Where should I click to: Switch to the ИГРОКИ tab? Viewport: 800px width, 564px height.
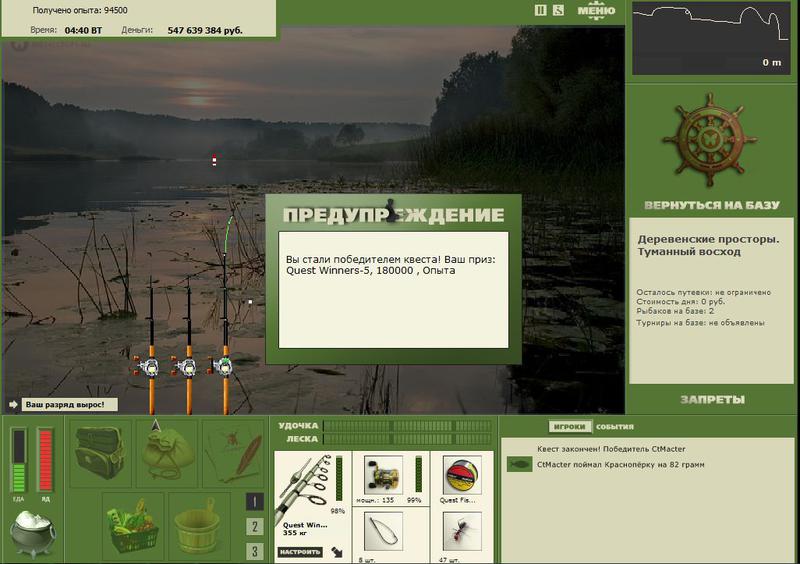point(569,427)
